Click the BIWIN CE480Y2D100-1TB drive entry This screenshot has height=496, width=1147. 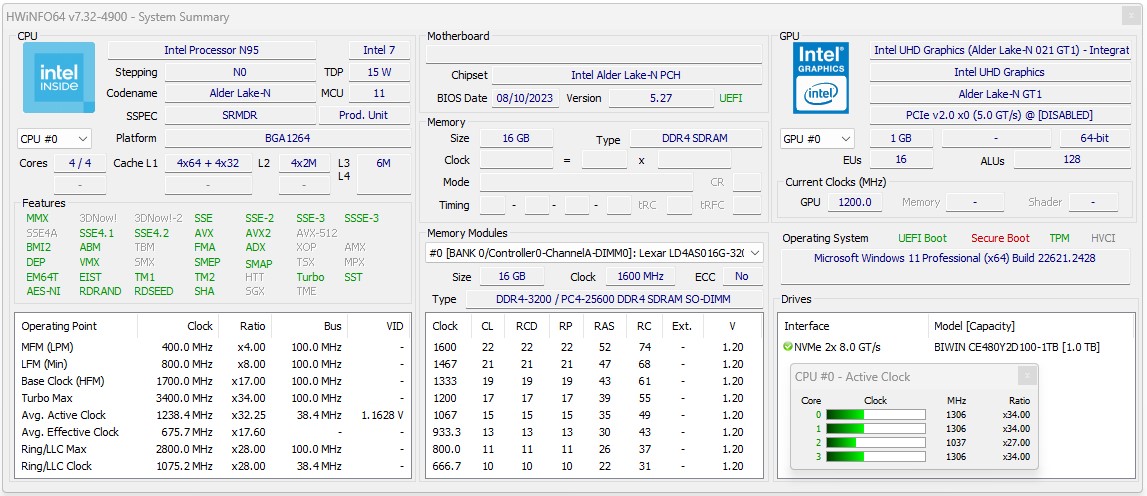click(x=1017, y=347)
